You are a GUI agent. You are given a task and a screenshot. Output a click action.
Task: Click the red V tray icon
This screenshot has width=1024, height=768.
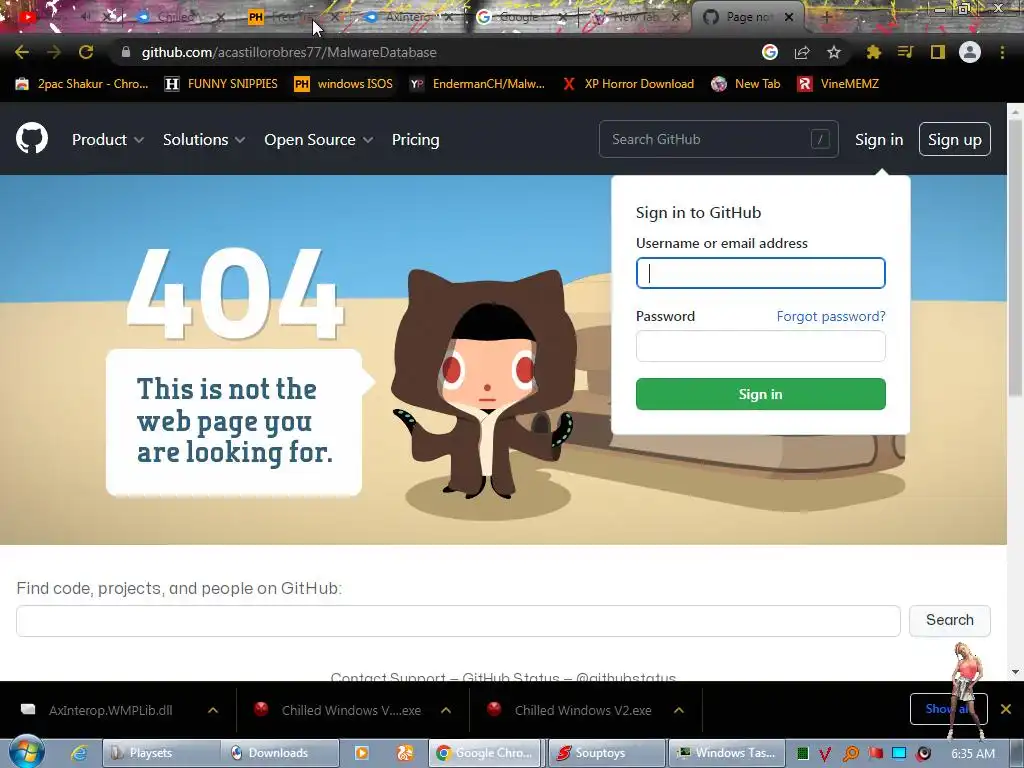click(825, 754)
